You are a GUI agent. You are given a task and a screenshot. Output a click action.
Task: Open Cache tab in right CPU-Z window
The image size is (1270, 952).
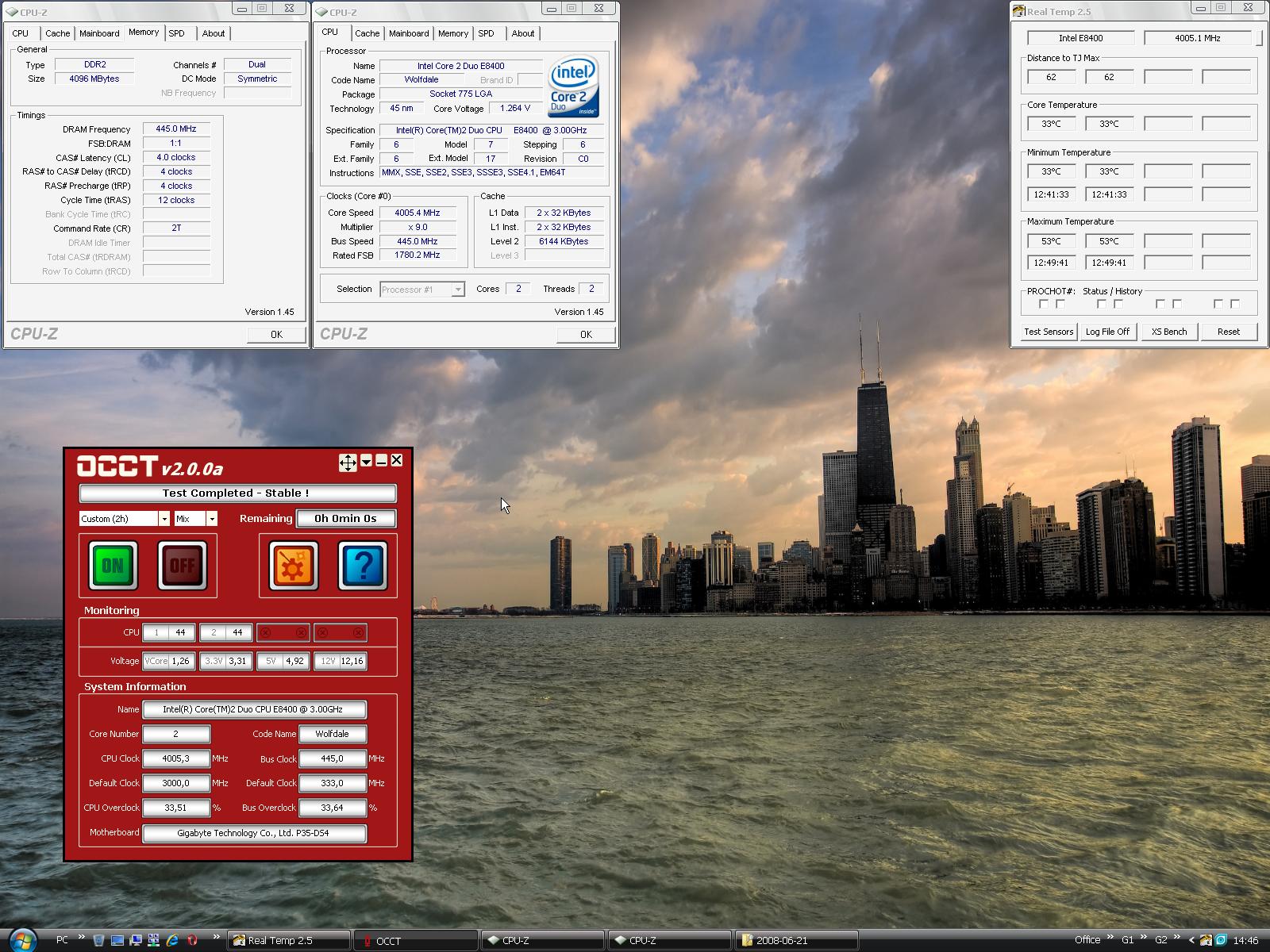click(x=367, y=33)
